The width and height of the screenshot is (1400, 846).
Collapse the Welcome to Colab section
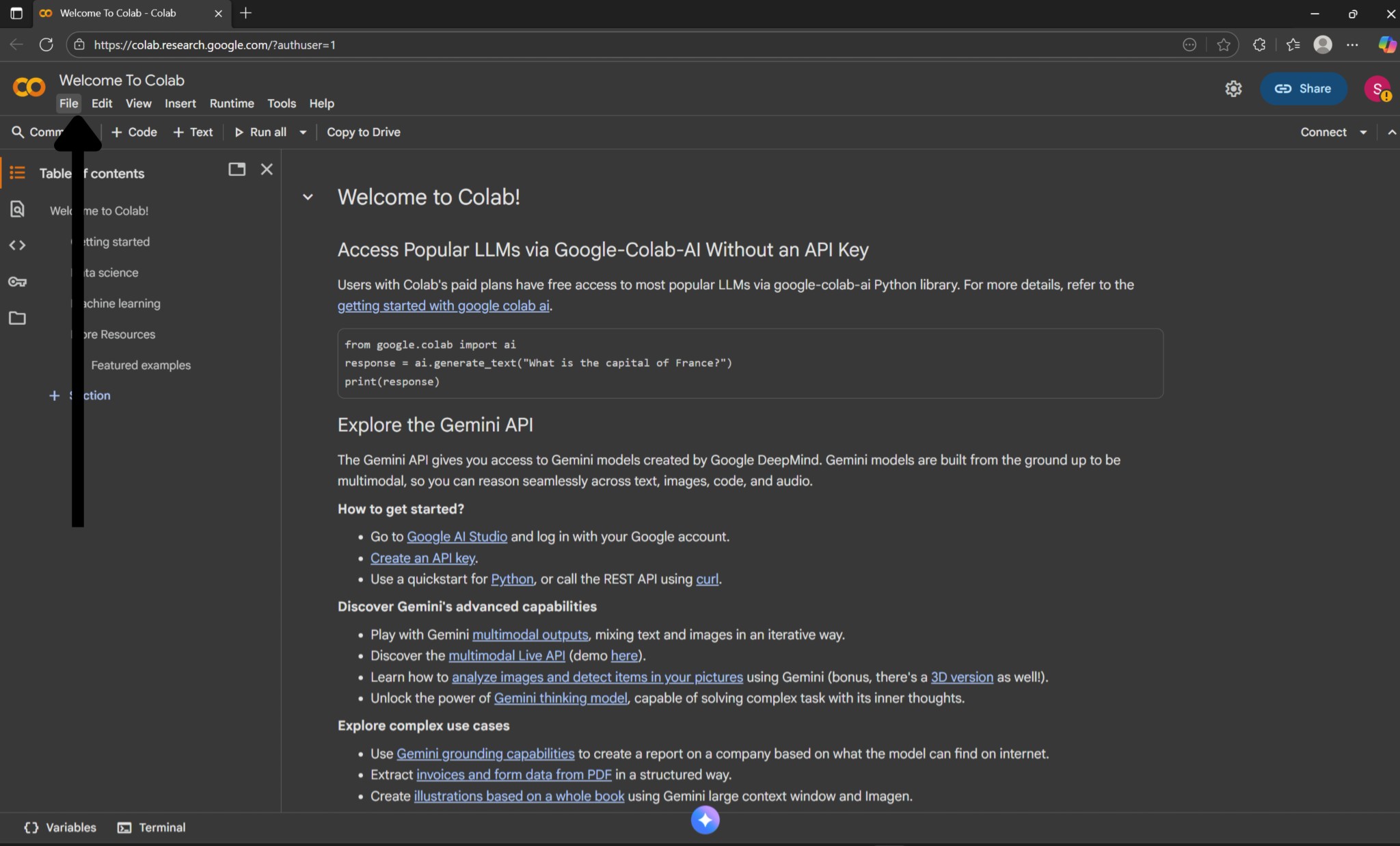pos(308,198)
